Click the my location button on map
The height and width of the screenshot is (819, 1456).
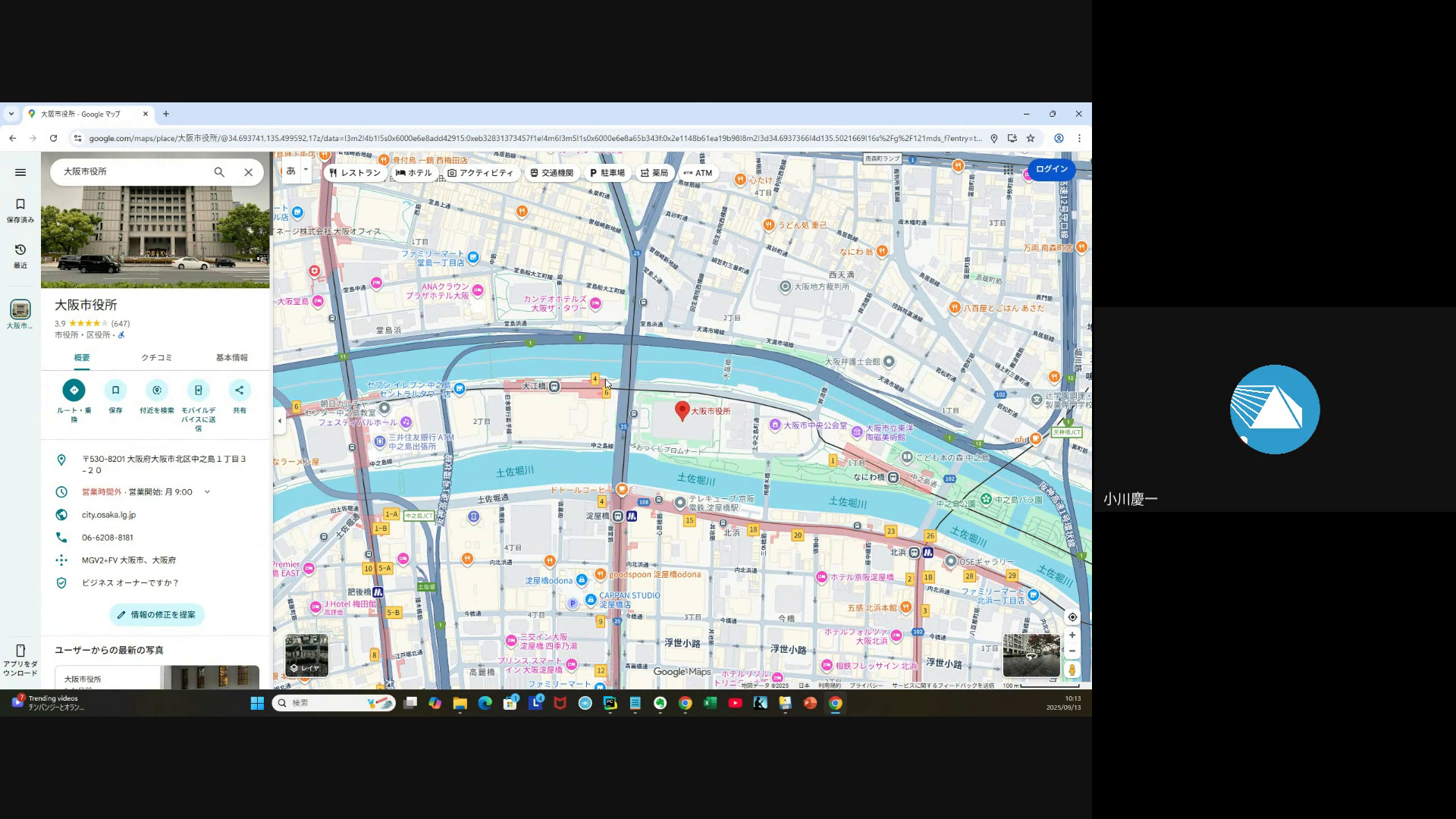pyautogui.click(x=1072, y=617)
